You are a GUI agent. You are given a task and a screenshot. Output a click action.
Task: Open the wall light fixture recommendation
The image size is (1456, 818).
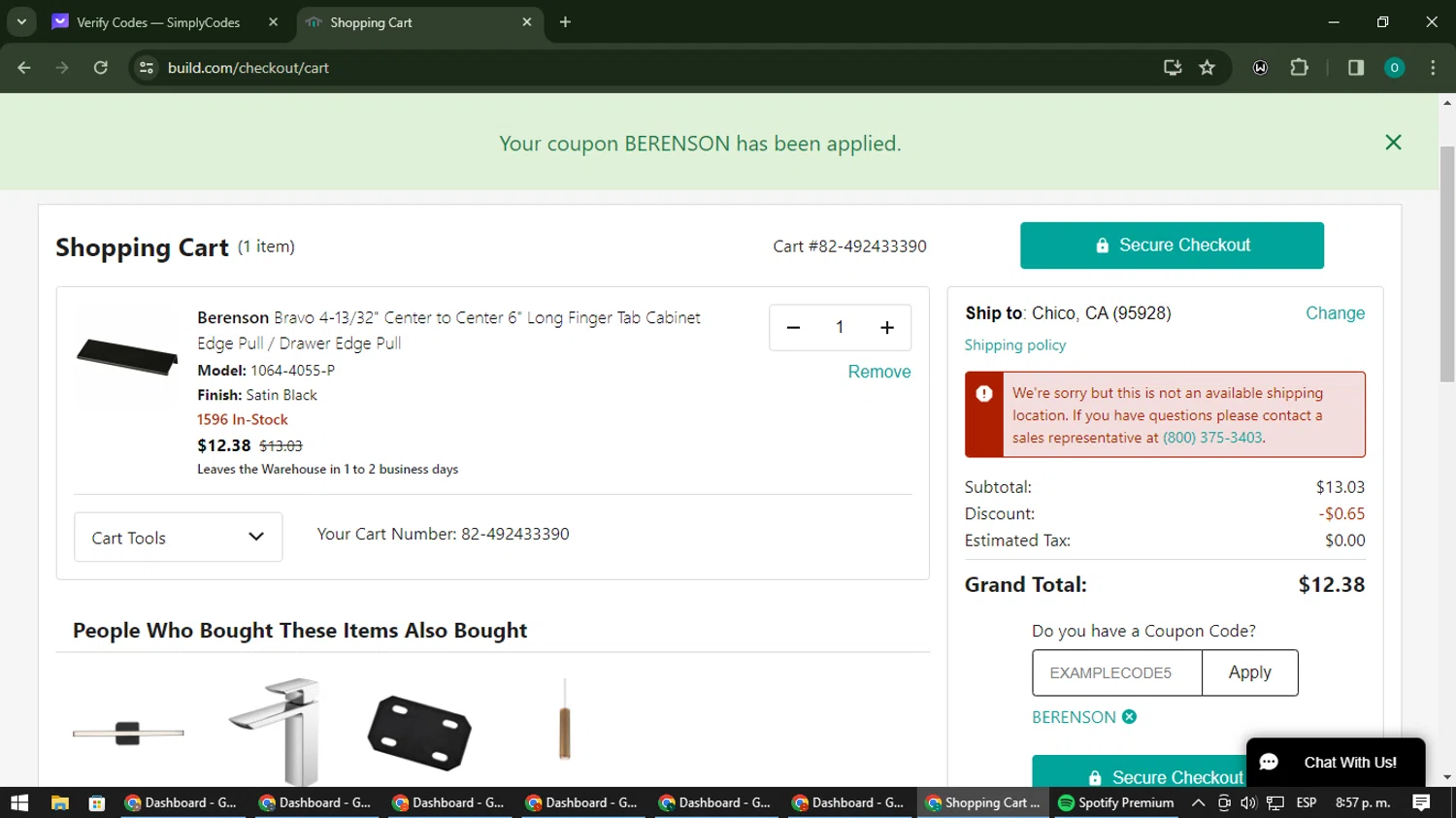tap(128, 733)
